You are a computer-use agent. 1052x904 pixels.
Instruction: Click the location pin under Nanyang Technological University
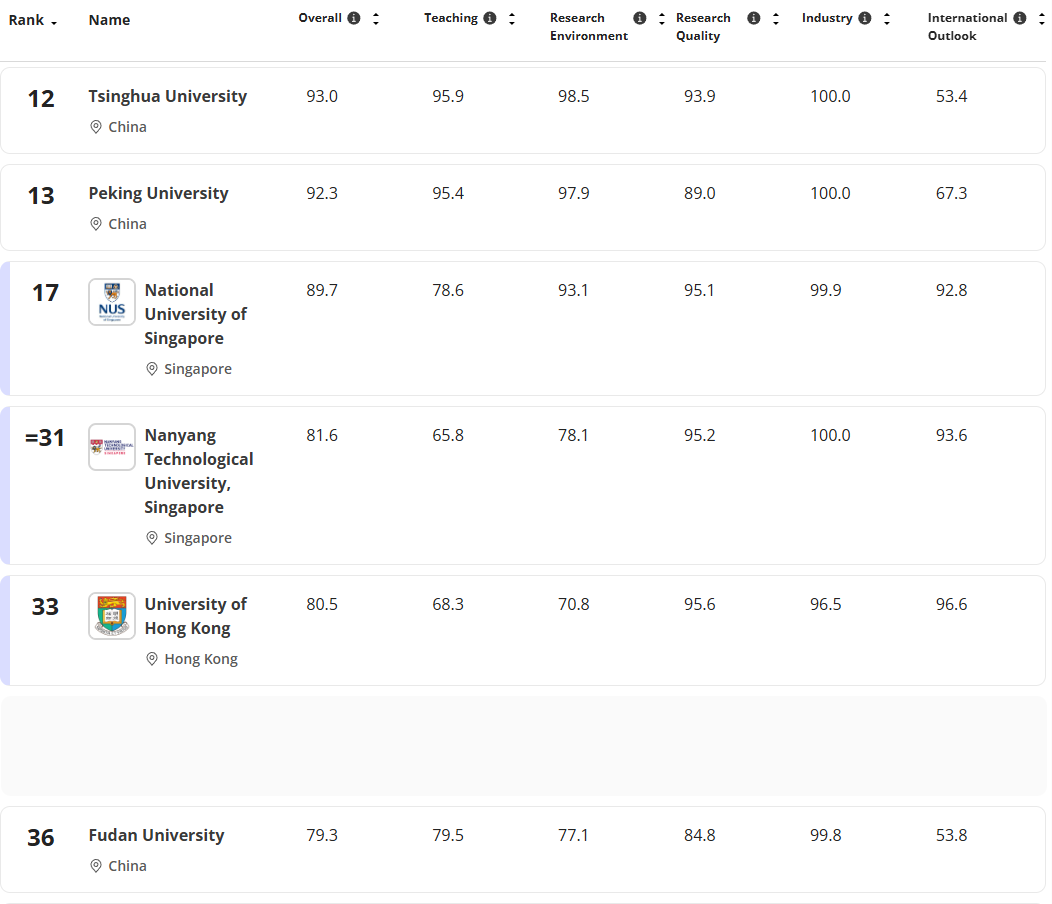coord(152,538)
